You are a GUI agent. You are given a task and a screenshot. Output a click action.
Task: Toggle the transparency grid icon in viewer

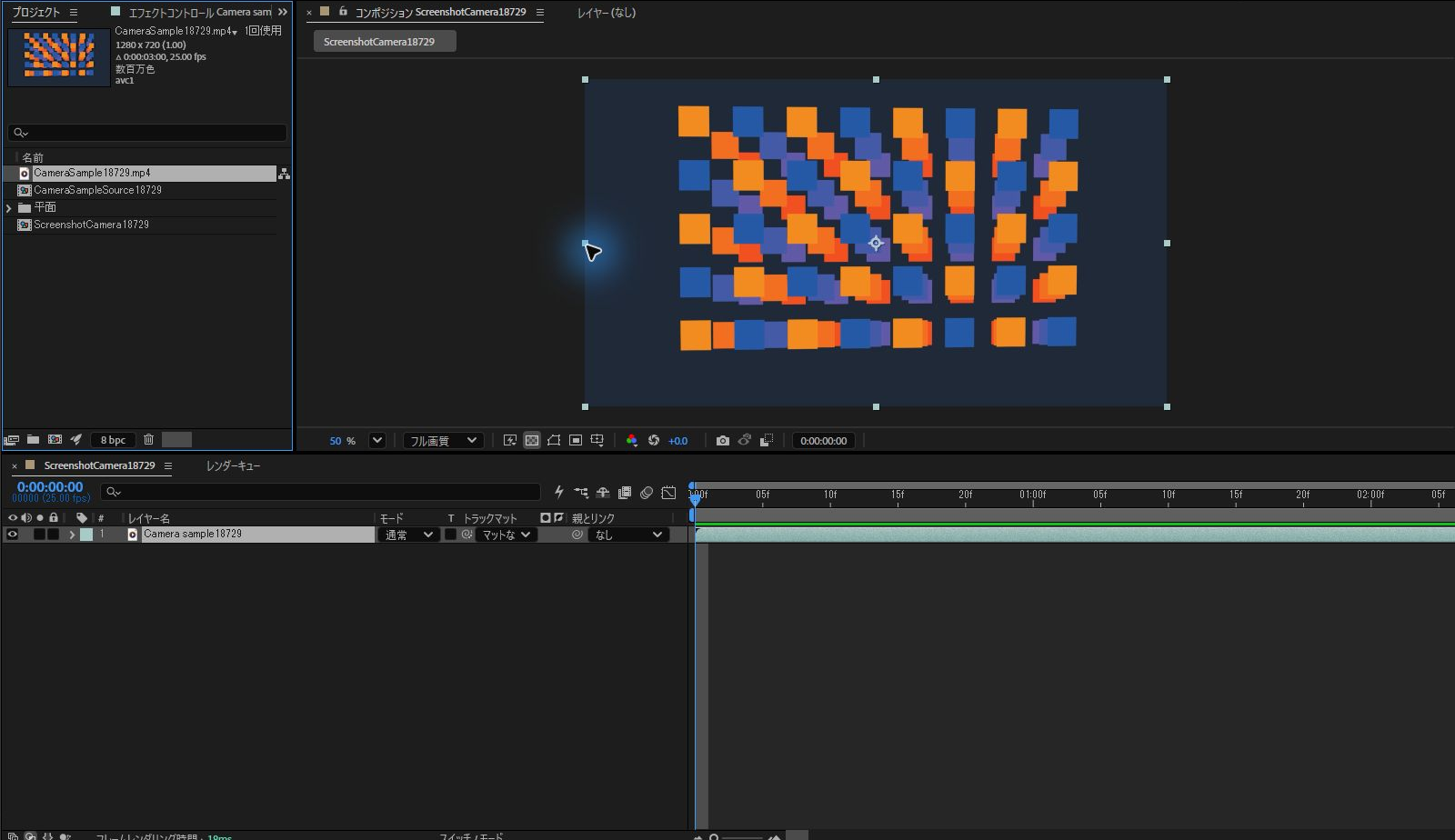532,440
